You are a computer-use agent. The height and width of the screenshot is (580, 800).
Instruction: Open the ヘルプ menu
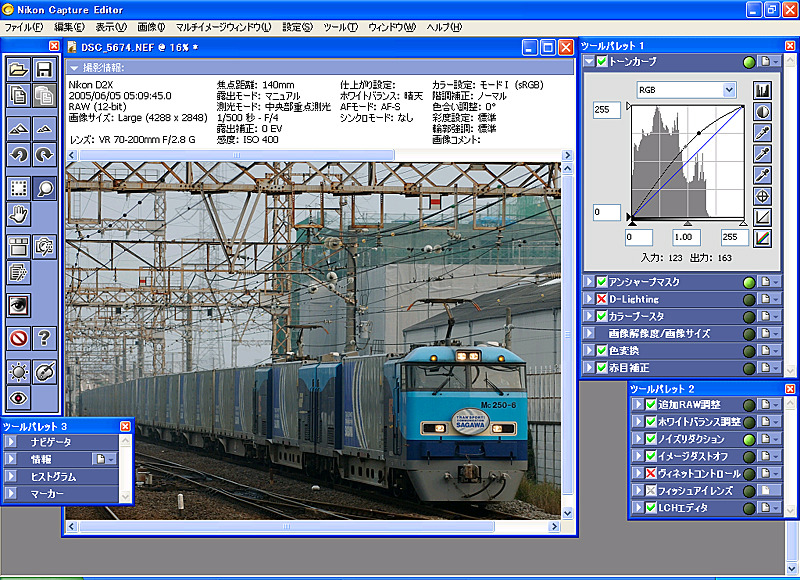coord(444,27)
